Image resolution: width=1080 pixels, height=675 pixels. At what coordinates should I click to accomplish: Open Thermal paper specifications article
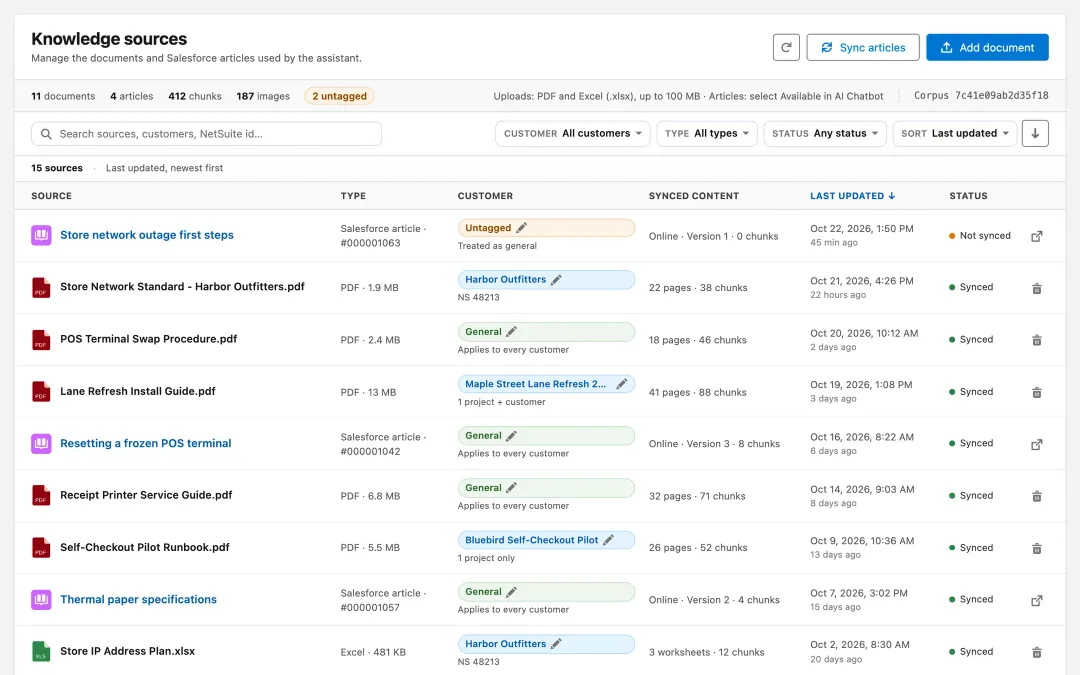[138, 599]
